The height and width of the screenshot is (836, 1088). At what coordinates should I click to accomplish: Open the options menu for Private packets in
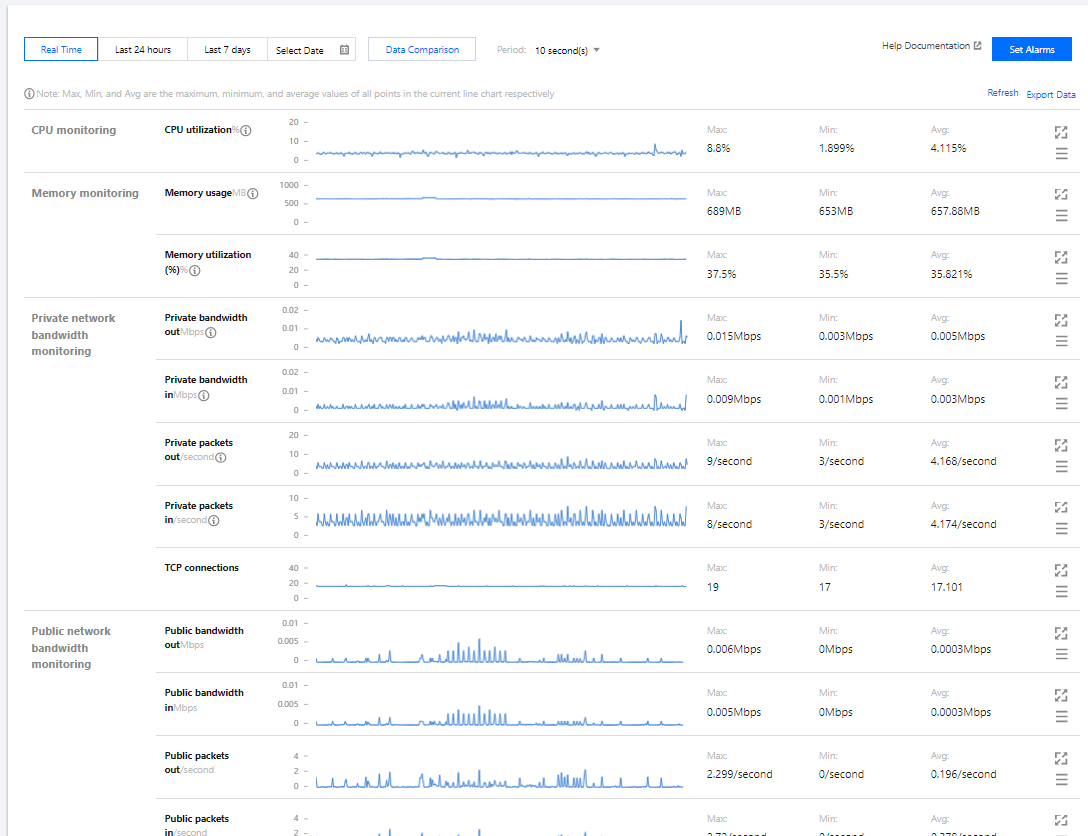tap(1061, 529)
